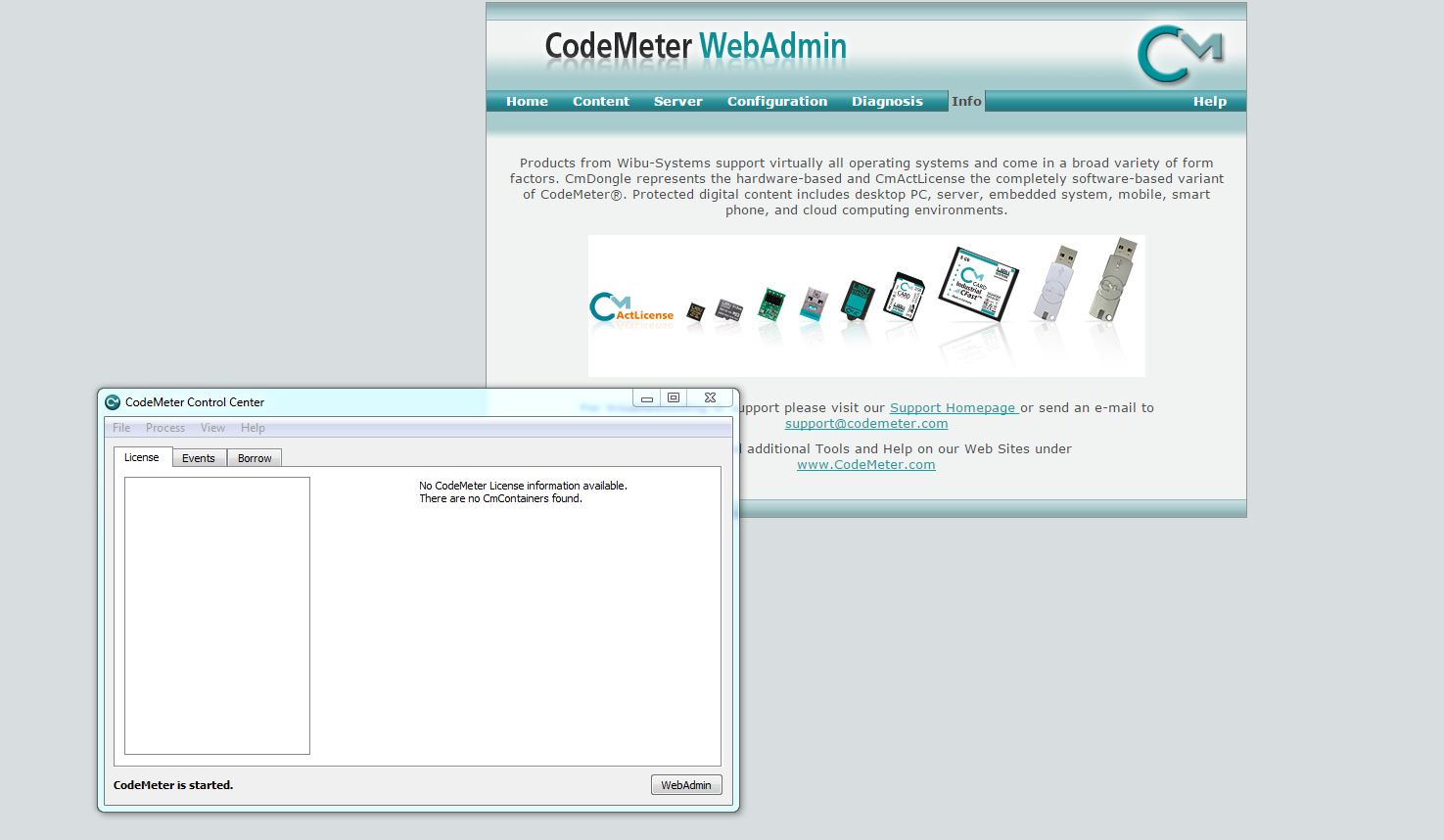Close the CodeMeter Control Center window
Screen dimensions: 1444x840
click(x=710, y=398)
